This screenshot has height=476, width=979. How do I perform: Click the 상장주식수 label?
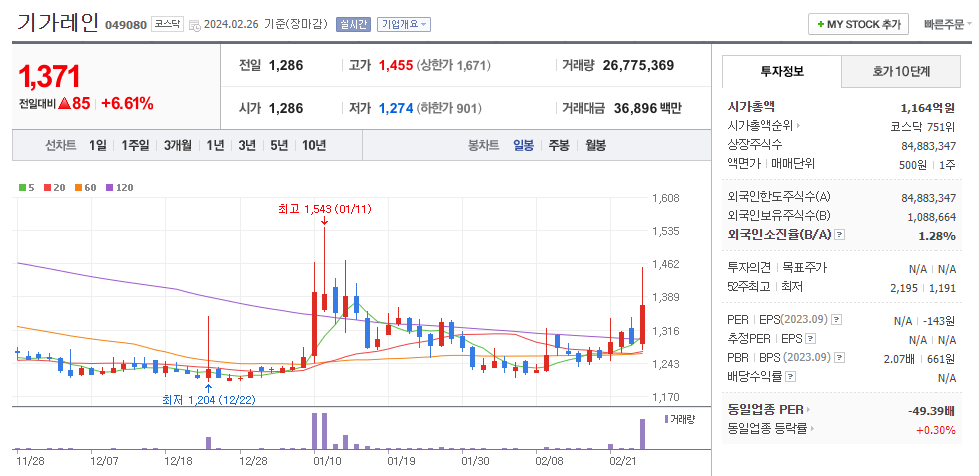755,145
